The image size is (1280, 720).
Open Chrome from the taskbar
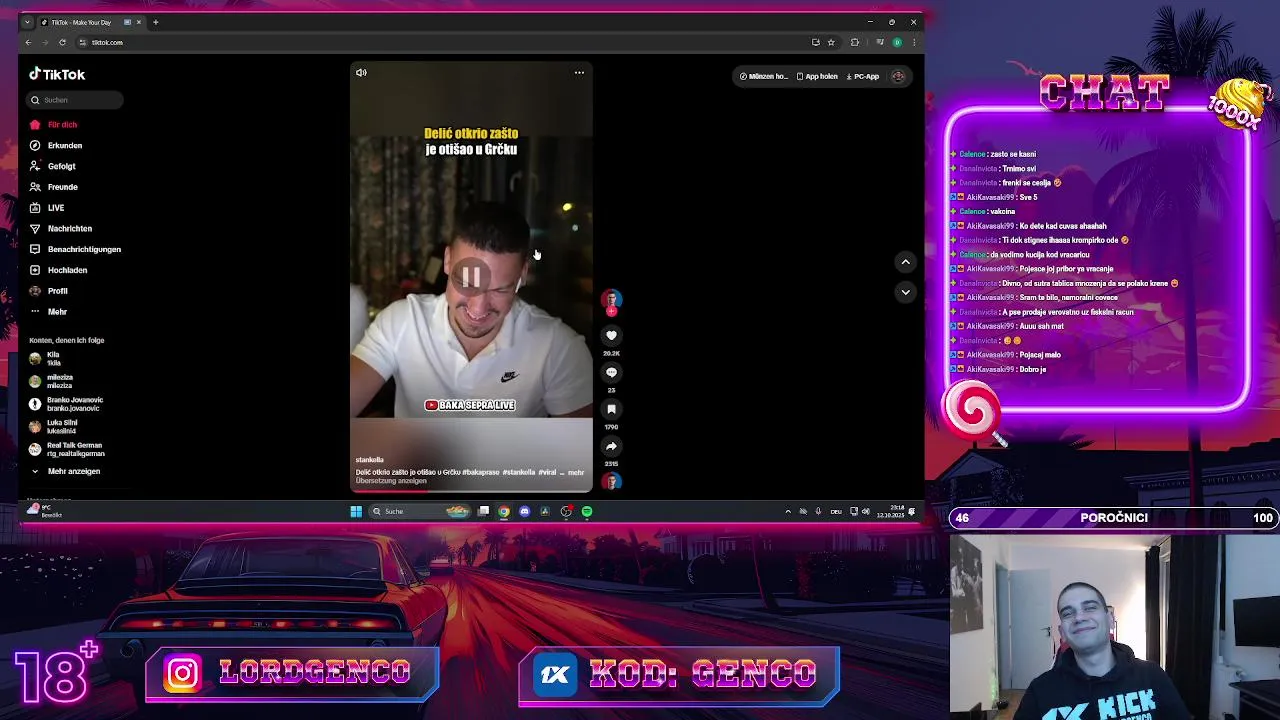504,511
